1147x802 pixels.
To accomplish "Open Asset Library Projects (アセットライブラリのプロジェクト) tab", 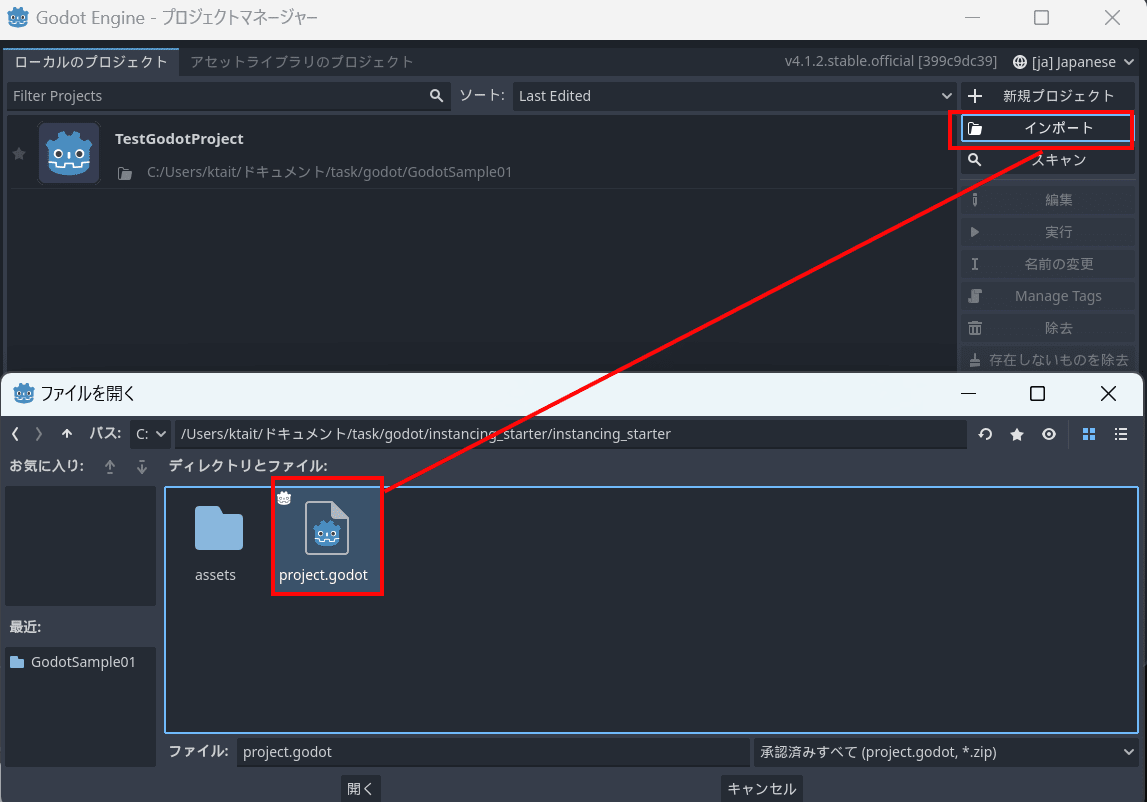I will [301, 62].
